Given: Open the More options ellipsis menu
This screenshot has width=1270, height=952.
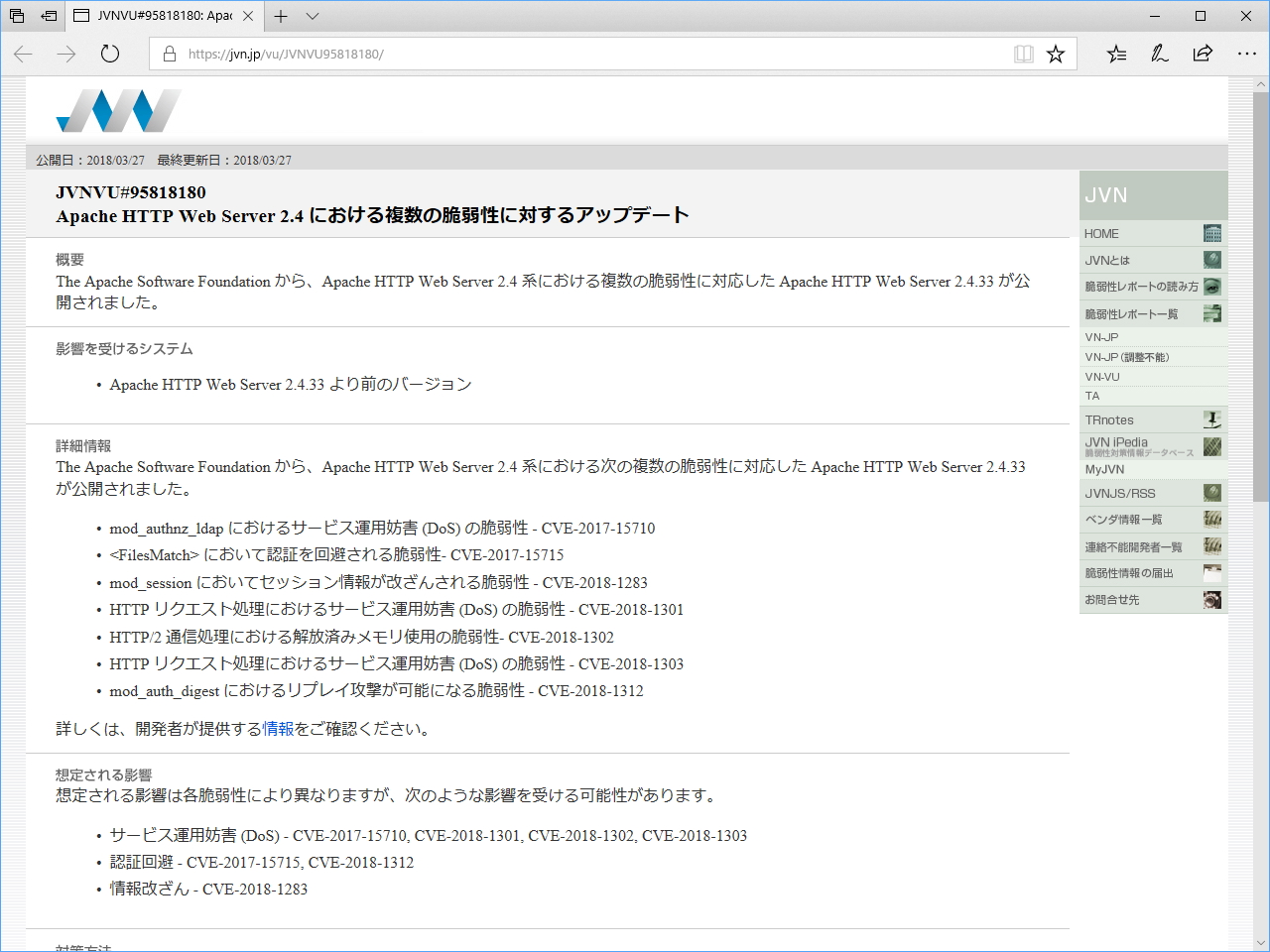Looking at the screenshot, I should pyautogui.click(x=1247, y=54).
